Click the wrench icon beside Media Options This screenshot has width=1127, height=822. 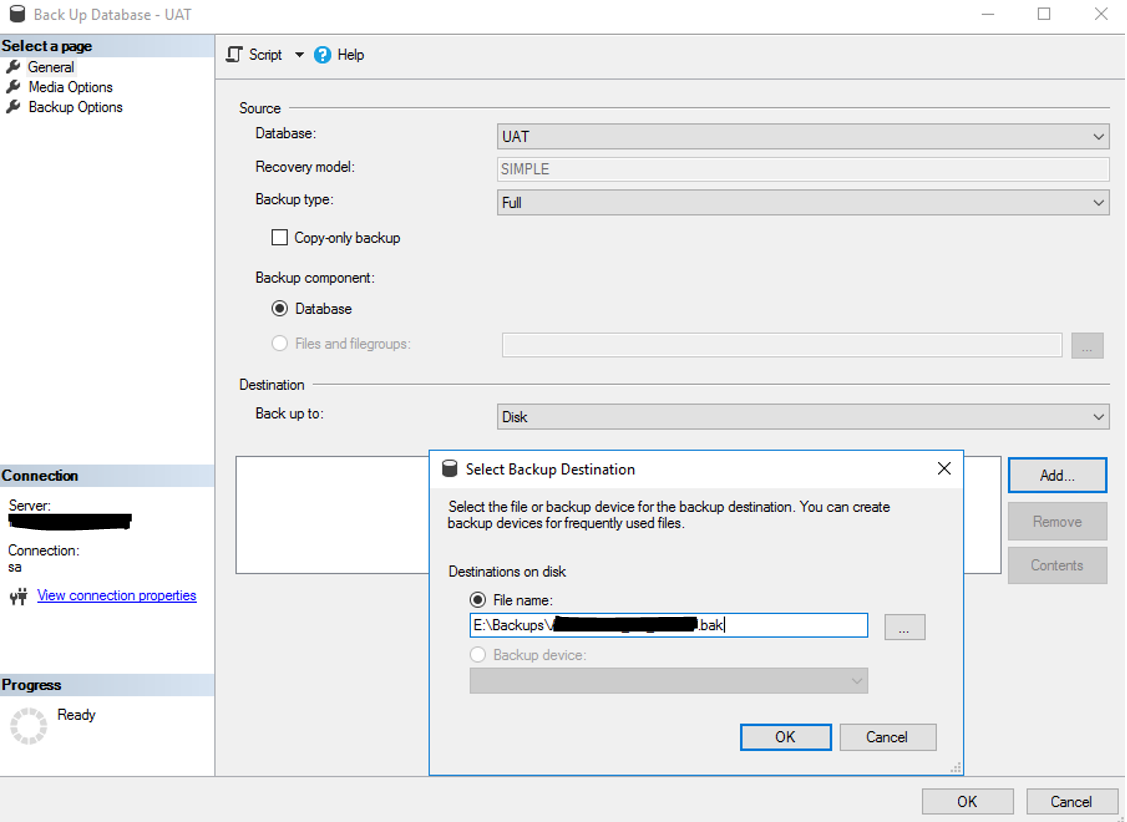[x=13, y=87]
